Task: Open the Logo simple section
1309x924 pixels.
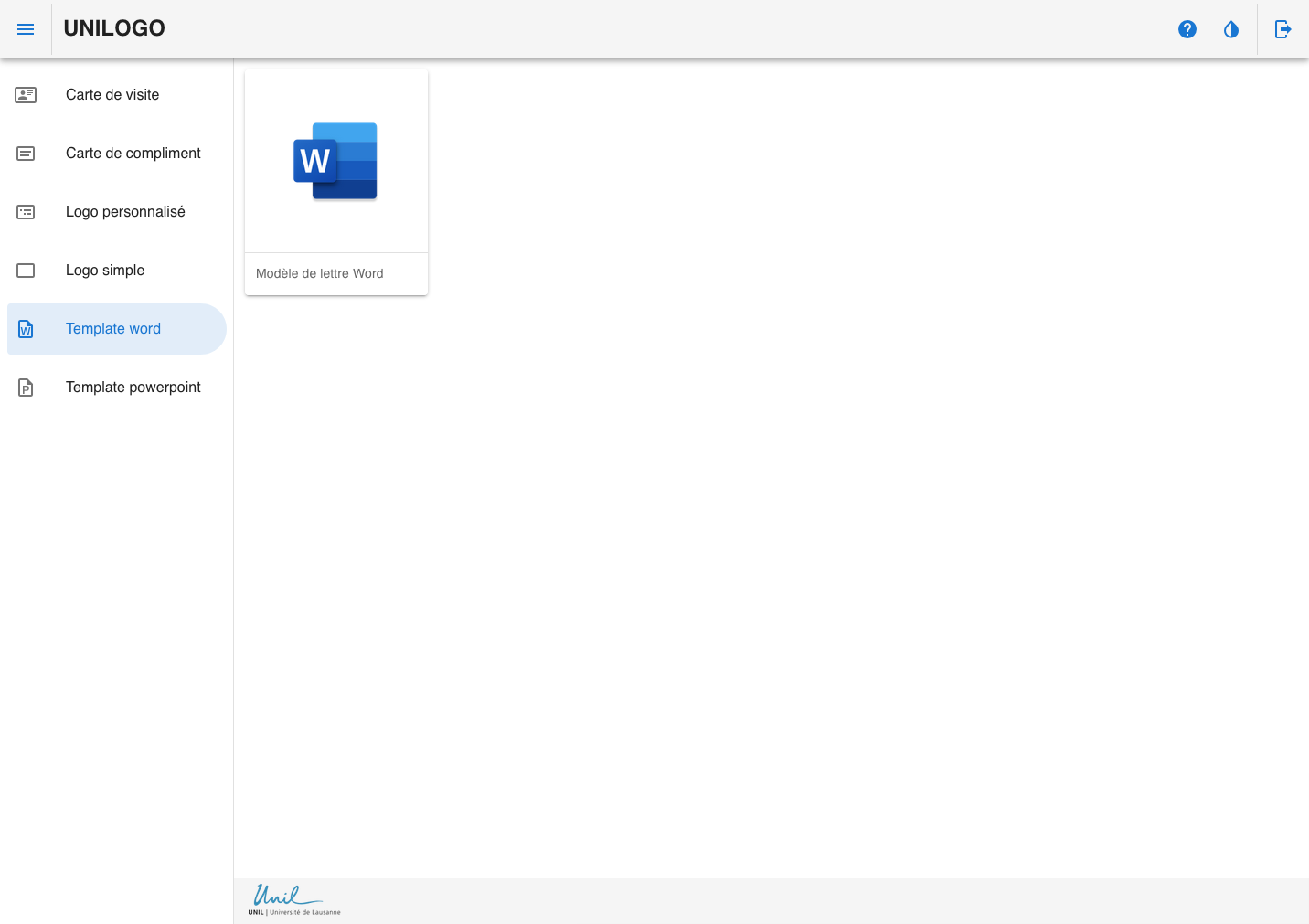Action: (105, 271)
